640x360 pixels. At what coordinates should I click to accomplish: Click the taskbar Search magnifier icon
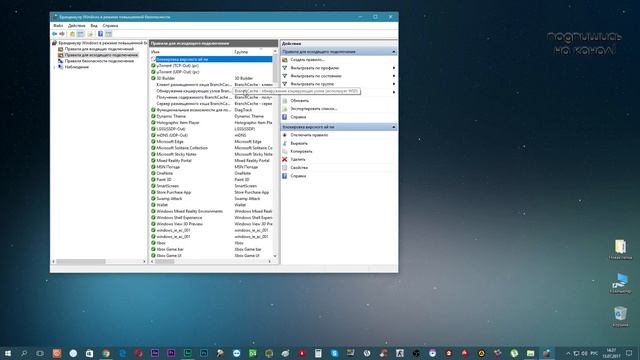pos(24,353)
